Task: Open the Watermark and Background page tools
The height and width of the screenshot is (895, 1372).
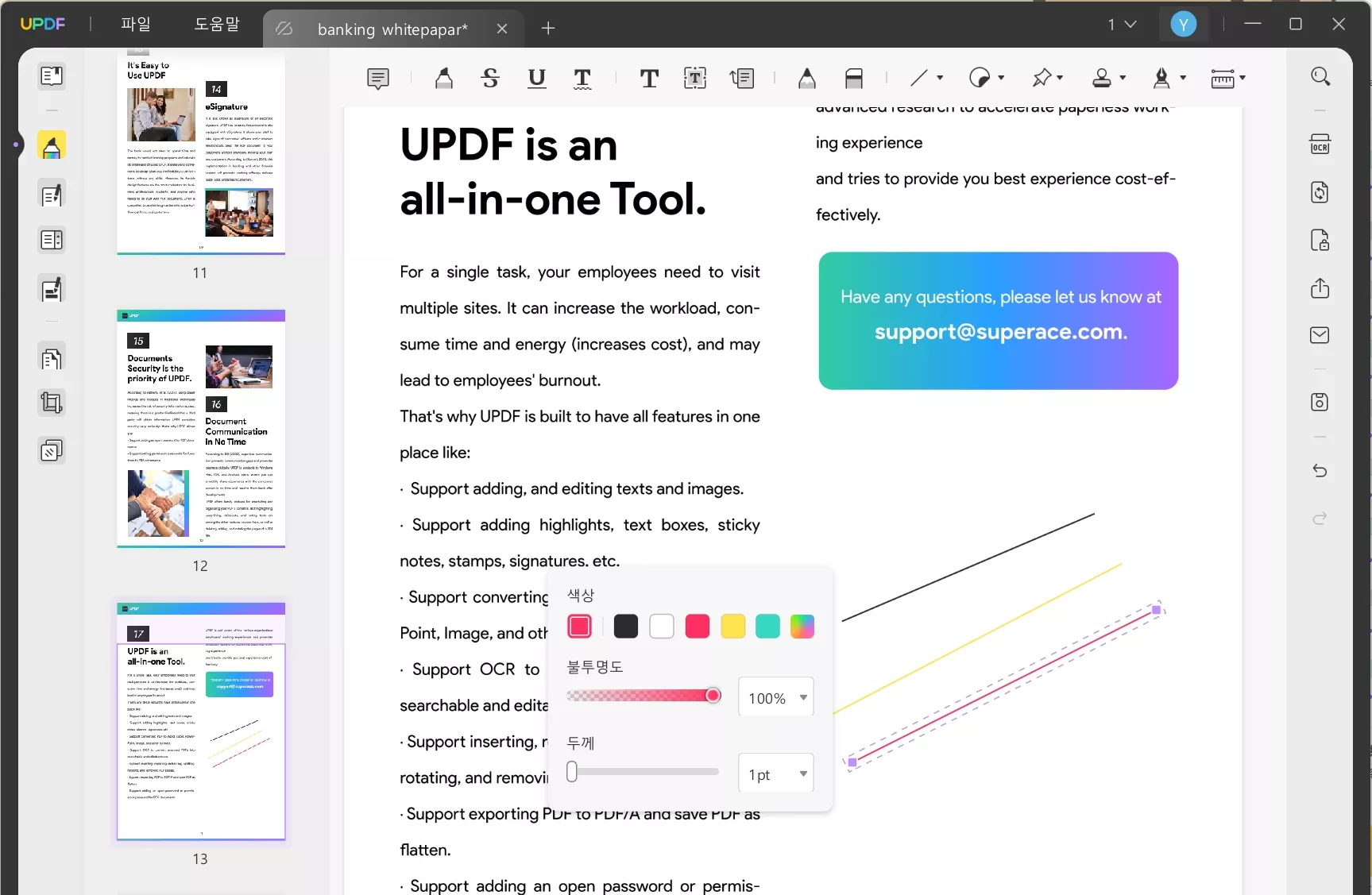Action: (52, 451)
